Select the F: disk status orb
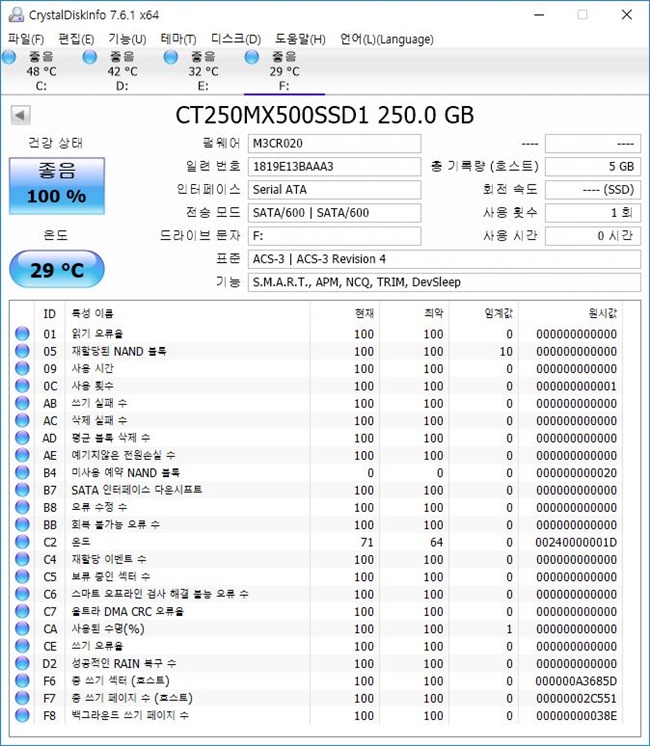650x746 pixels. pos(251,58)
